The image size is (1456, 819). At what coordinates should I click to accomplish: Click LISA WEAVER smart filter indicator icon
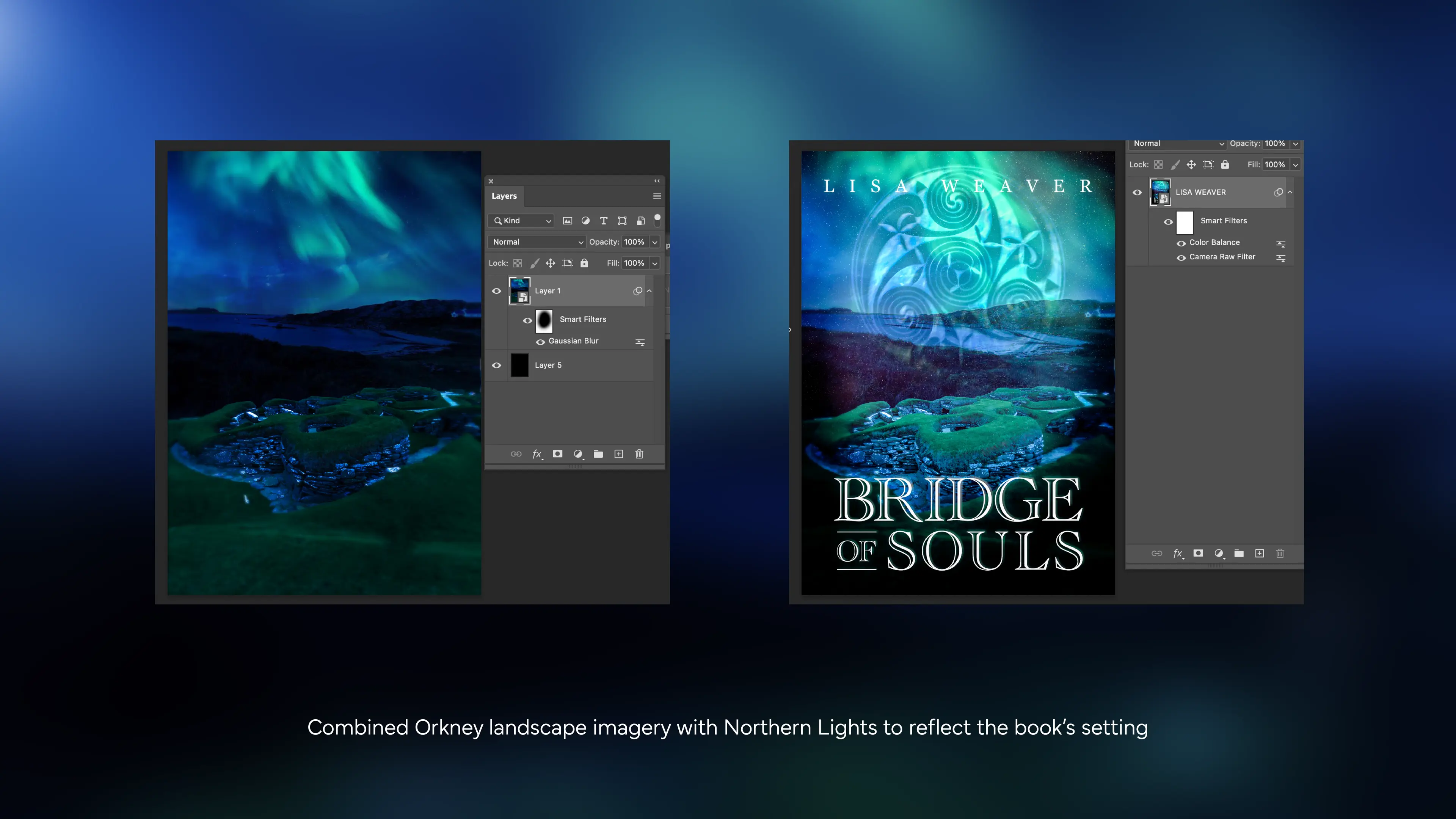(1279, 193)
